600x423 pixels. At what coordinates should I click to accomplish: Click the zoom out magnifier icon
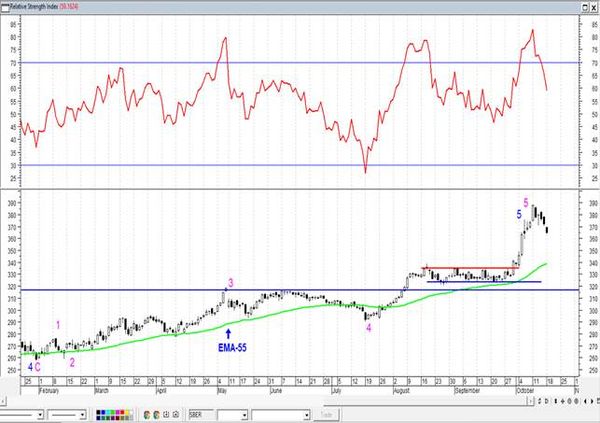pos(576,401)
